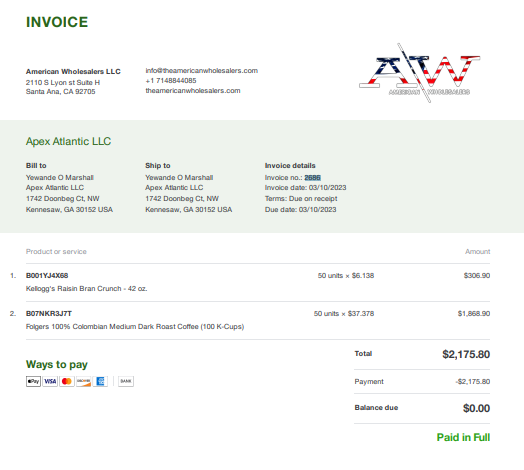Click the Discover card icon
The width and height of the screenshot is (524, 470).
coord(84,381)
